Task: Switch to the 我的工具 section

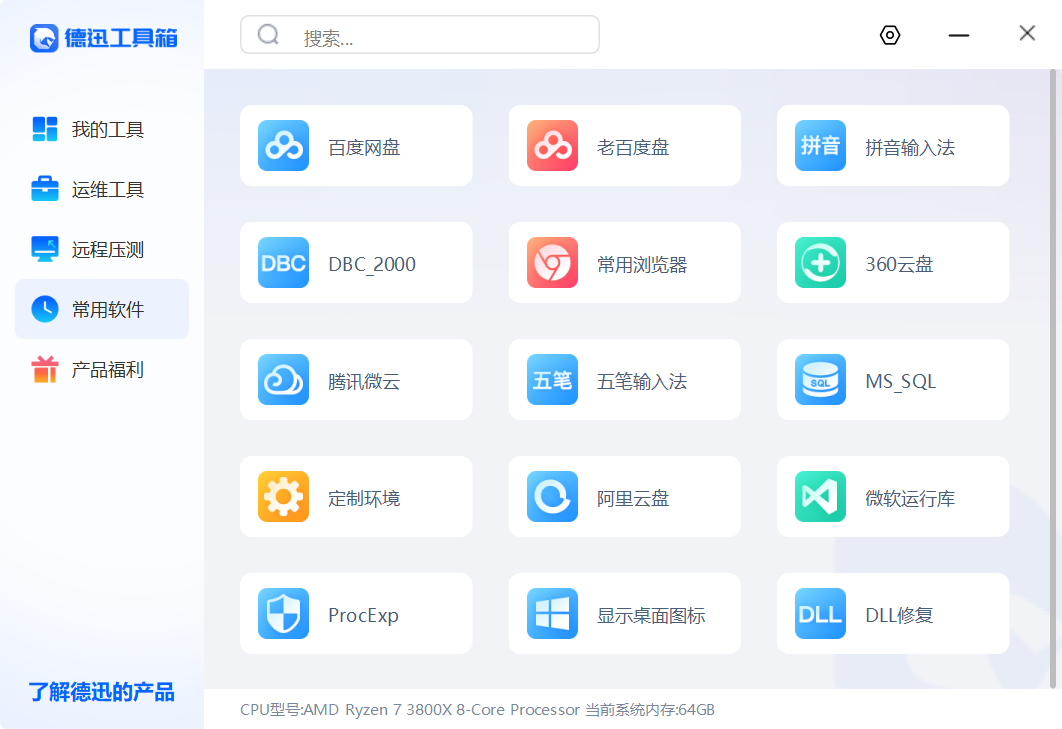Action: click(102, 129)
